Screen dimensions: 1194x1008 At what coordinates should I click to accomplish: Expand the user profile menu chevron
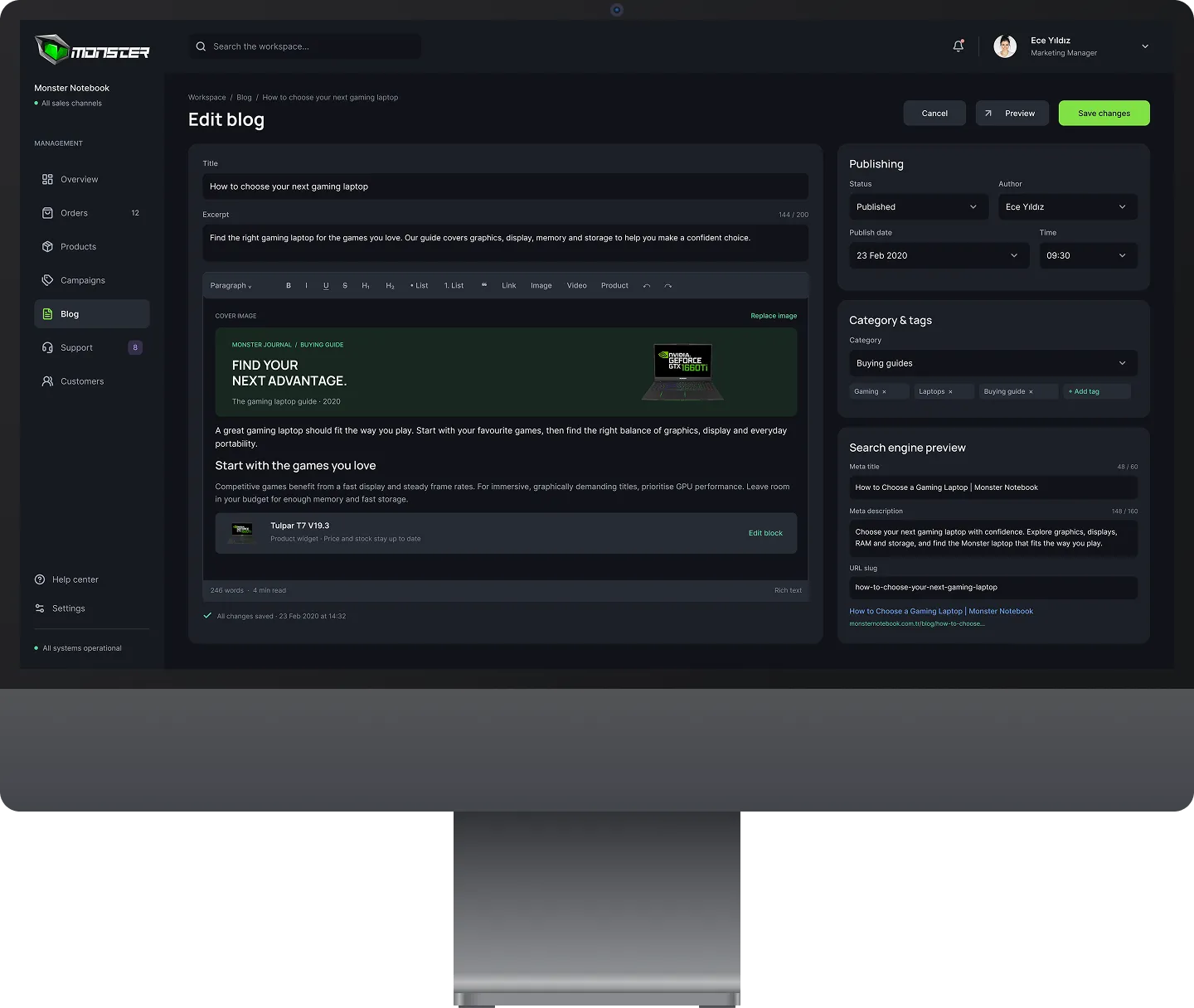click(x=1145, y=46)
